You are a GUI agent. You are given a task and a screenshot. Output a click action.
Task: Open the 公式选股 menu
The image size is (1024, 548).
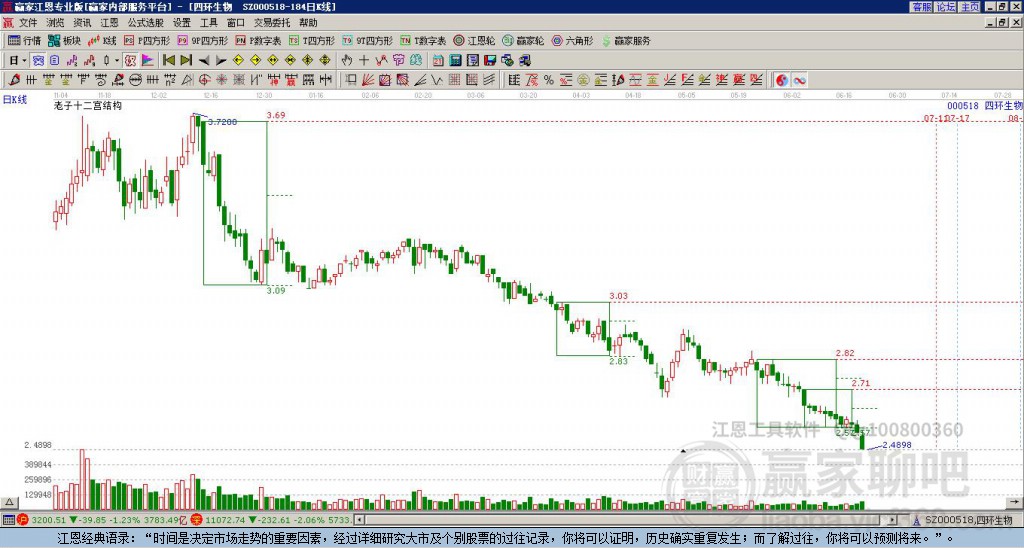[146, 23]
